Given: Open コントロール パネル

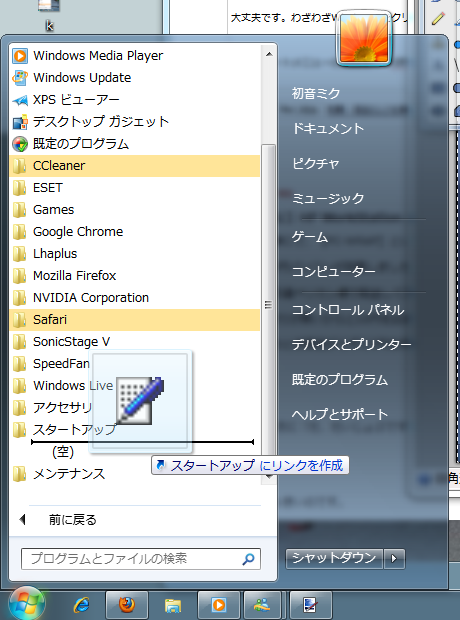Looking at the screenshot, I should [348, 310].
